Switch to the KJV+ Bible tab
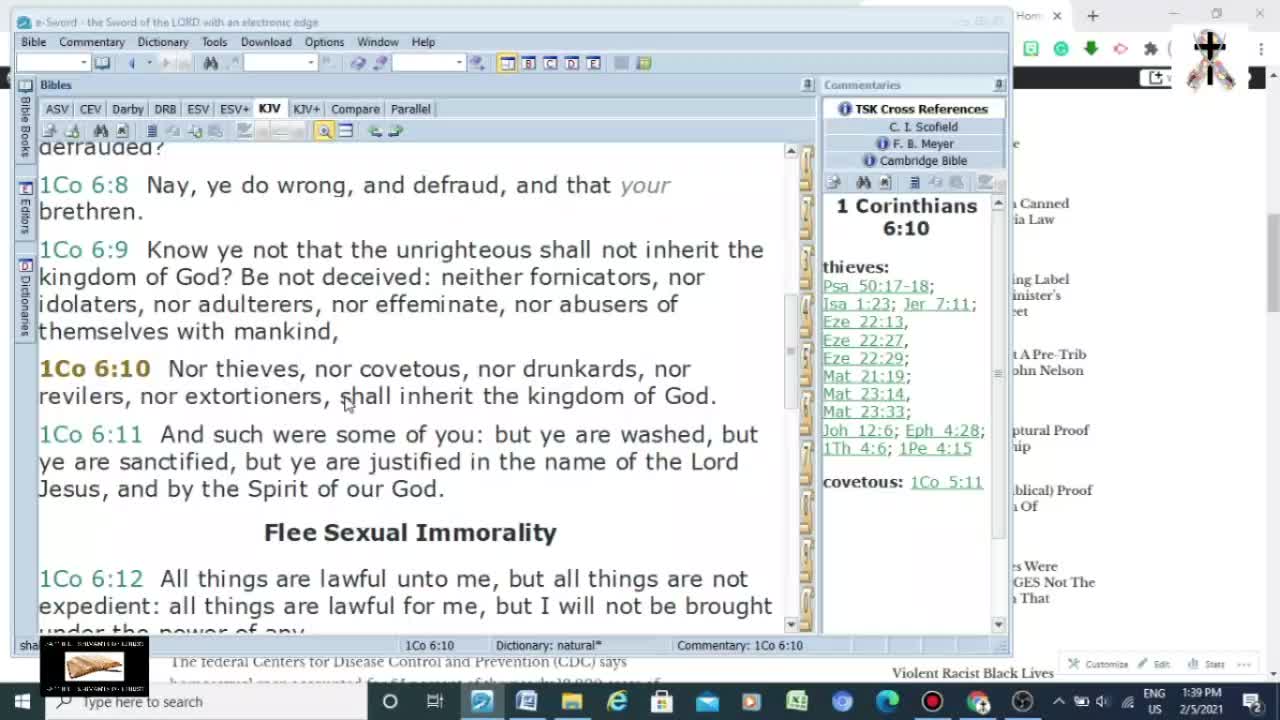The height and width of the screenshot is (720, 1280). 306,109
